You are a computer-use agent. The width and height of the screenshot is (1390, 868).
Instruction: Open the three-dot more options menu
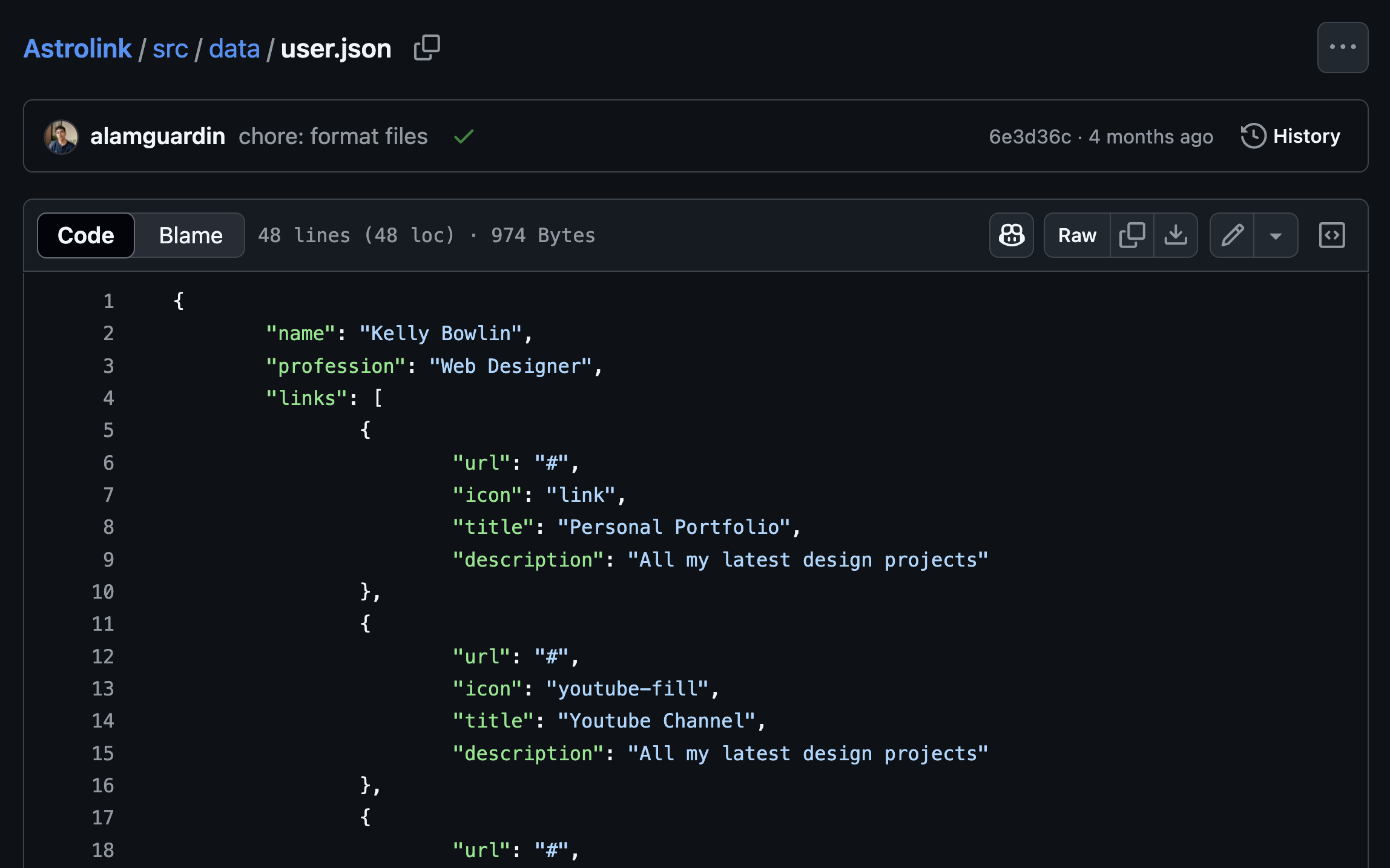pyautogui.click(x=1342, y=47)
